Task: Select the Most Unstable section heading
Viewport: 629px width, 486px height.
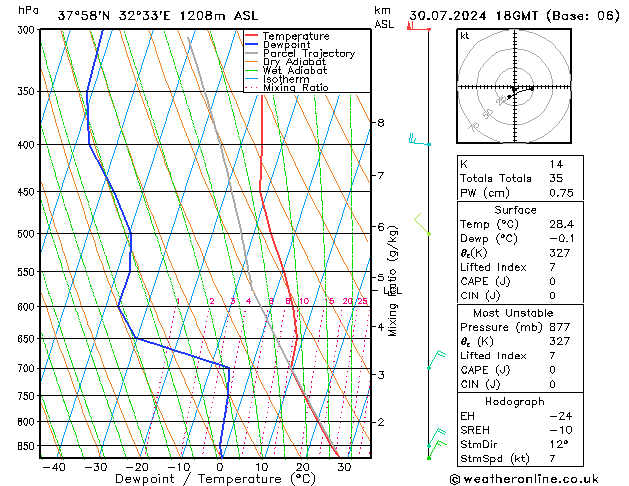Action: tap(515, 312)
